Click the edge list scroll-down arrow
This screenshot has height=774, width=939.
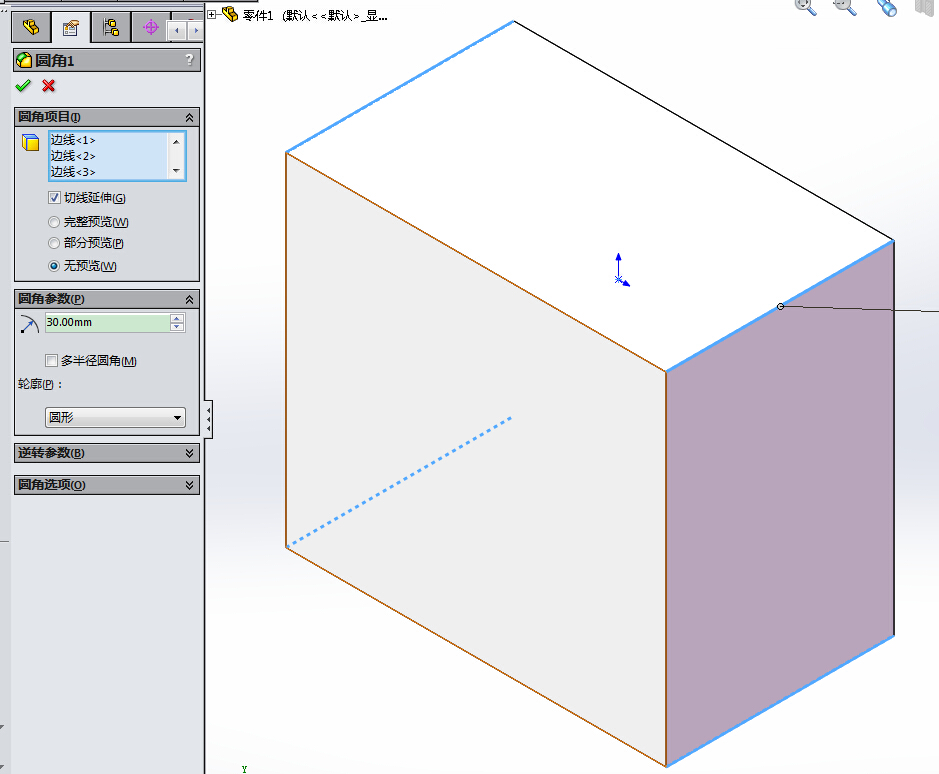coord(176,171)
